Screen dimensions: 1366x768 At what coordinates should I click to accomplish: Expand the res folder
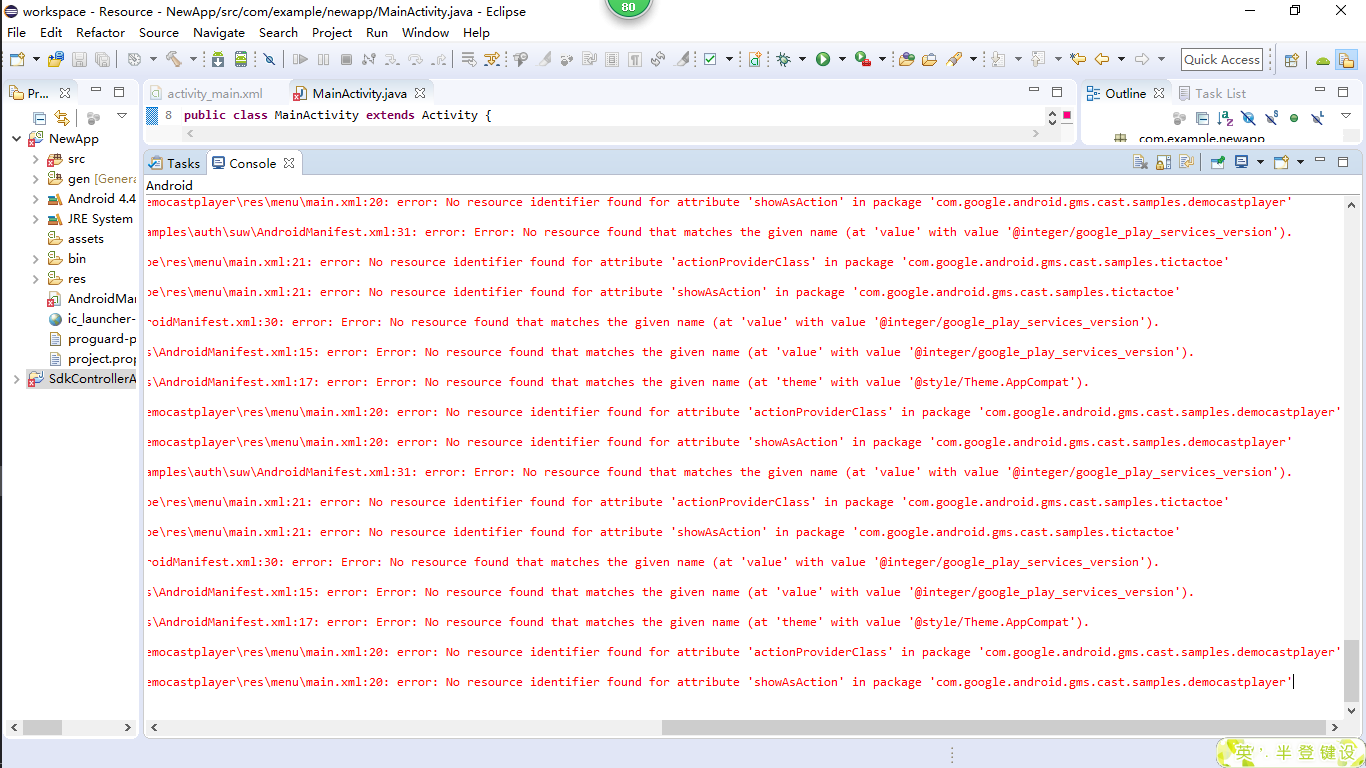[x=35, y=279]
